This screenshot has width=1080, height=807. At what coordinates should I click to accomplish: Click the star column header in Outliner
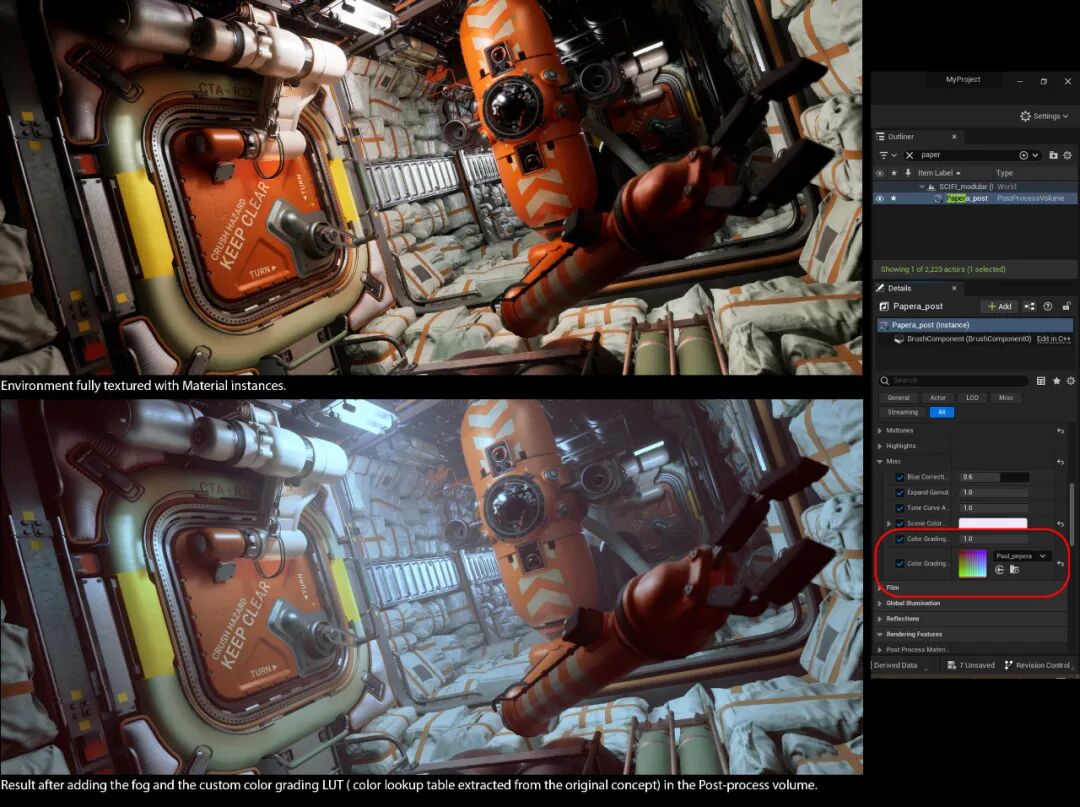[894, 173]
